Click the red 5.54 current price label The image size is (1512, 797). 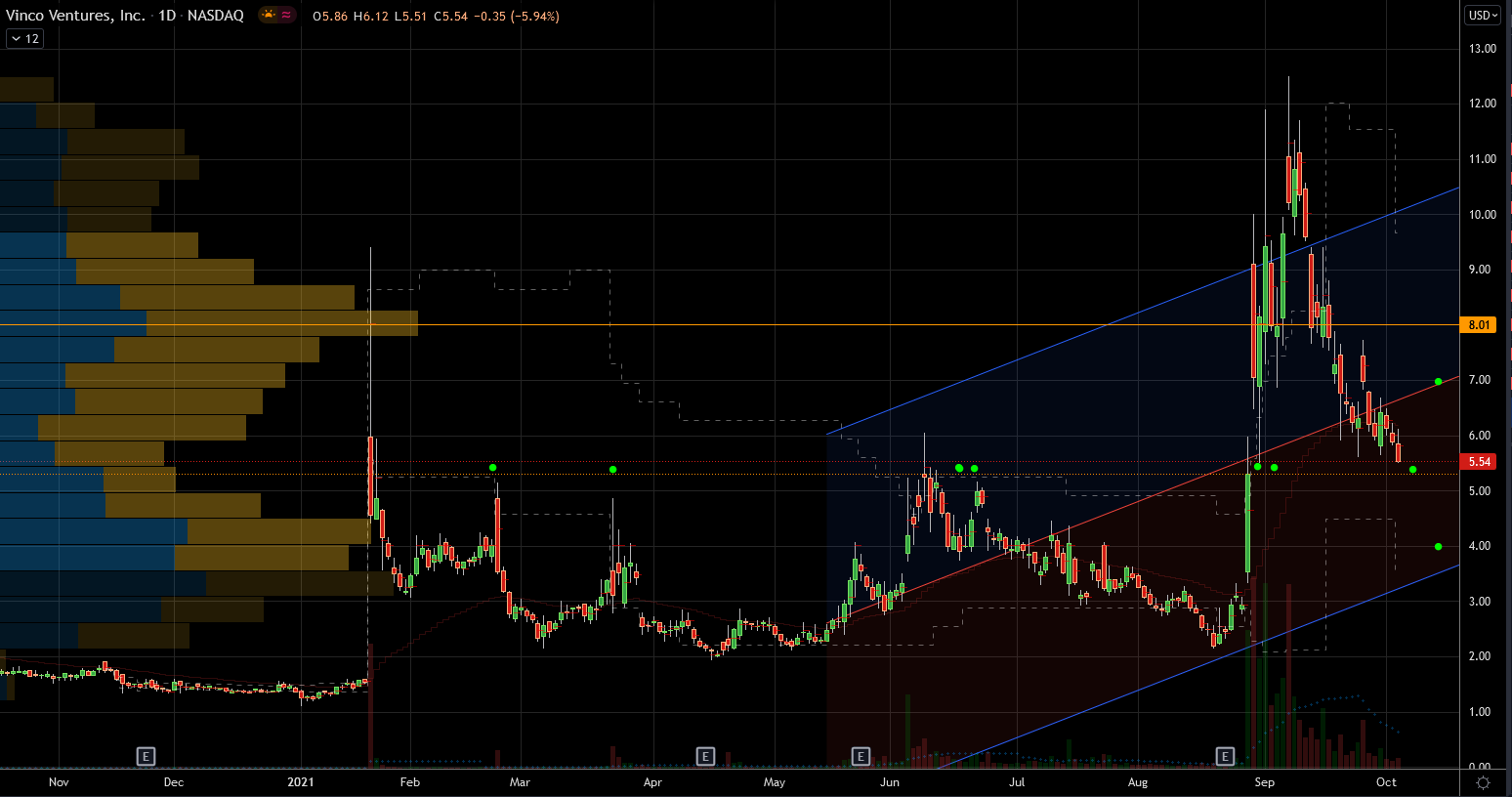[x=1479, y=462]
